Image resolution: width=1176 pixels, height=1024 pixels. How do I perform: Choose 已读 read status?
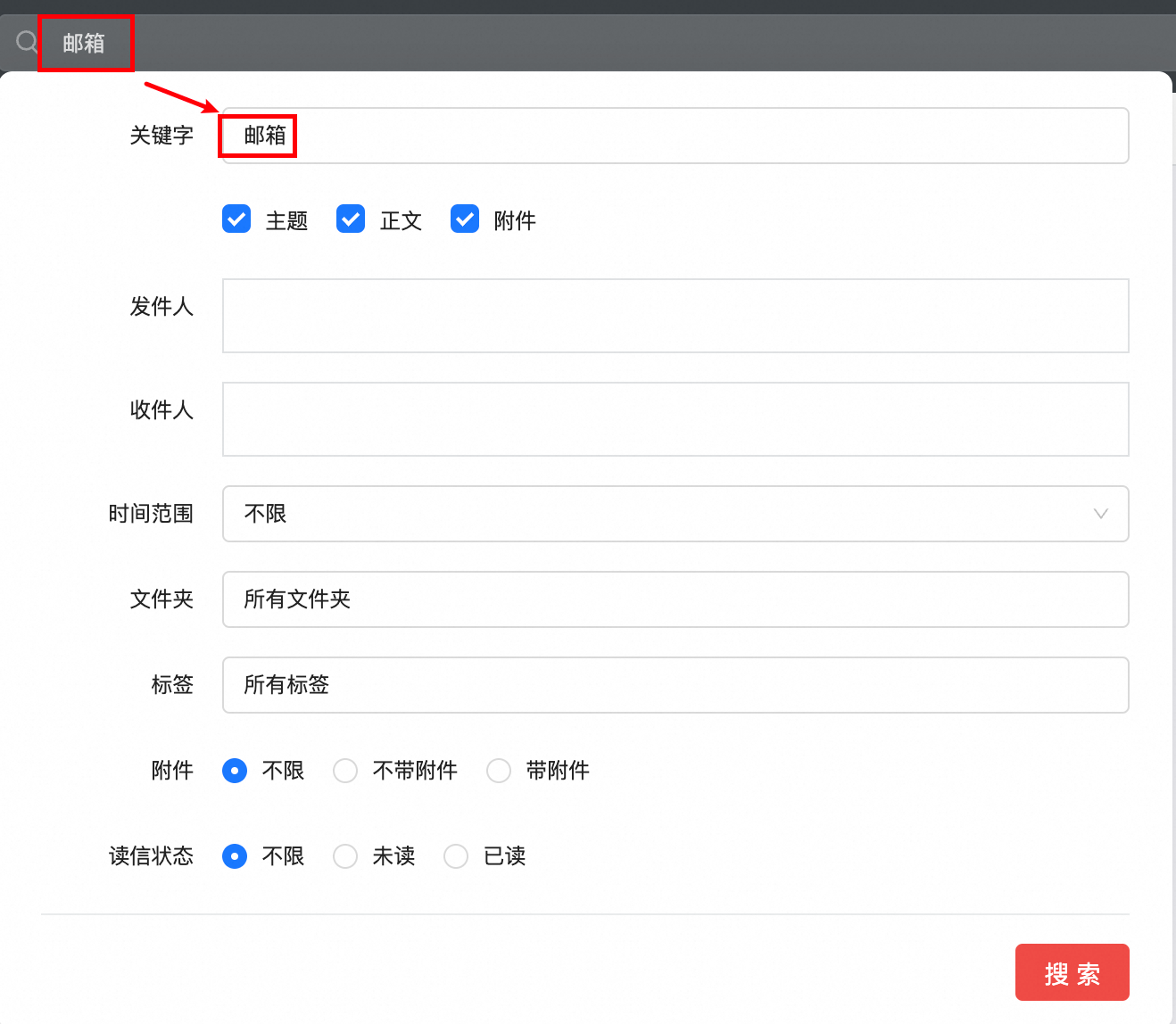456,855
